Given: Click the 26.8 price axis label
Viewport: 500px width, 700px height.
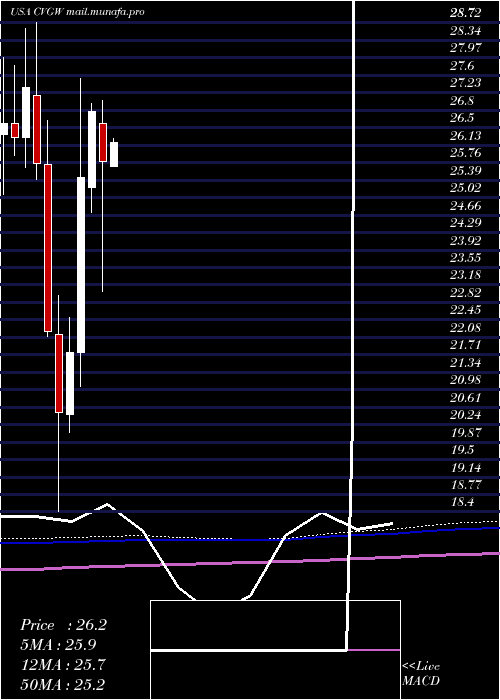Looking at the screenshot, I should coord(462,101).
